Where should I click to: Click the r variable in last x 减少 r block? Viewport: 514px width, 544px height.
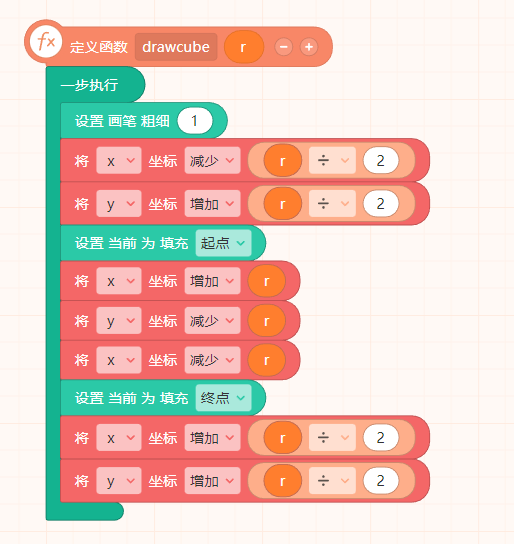(266, 360)
